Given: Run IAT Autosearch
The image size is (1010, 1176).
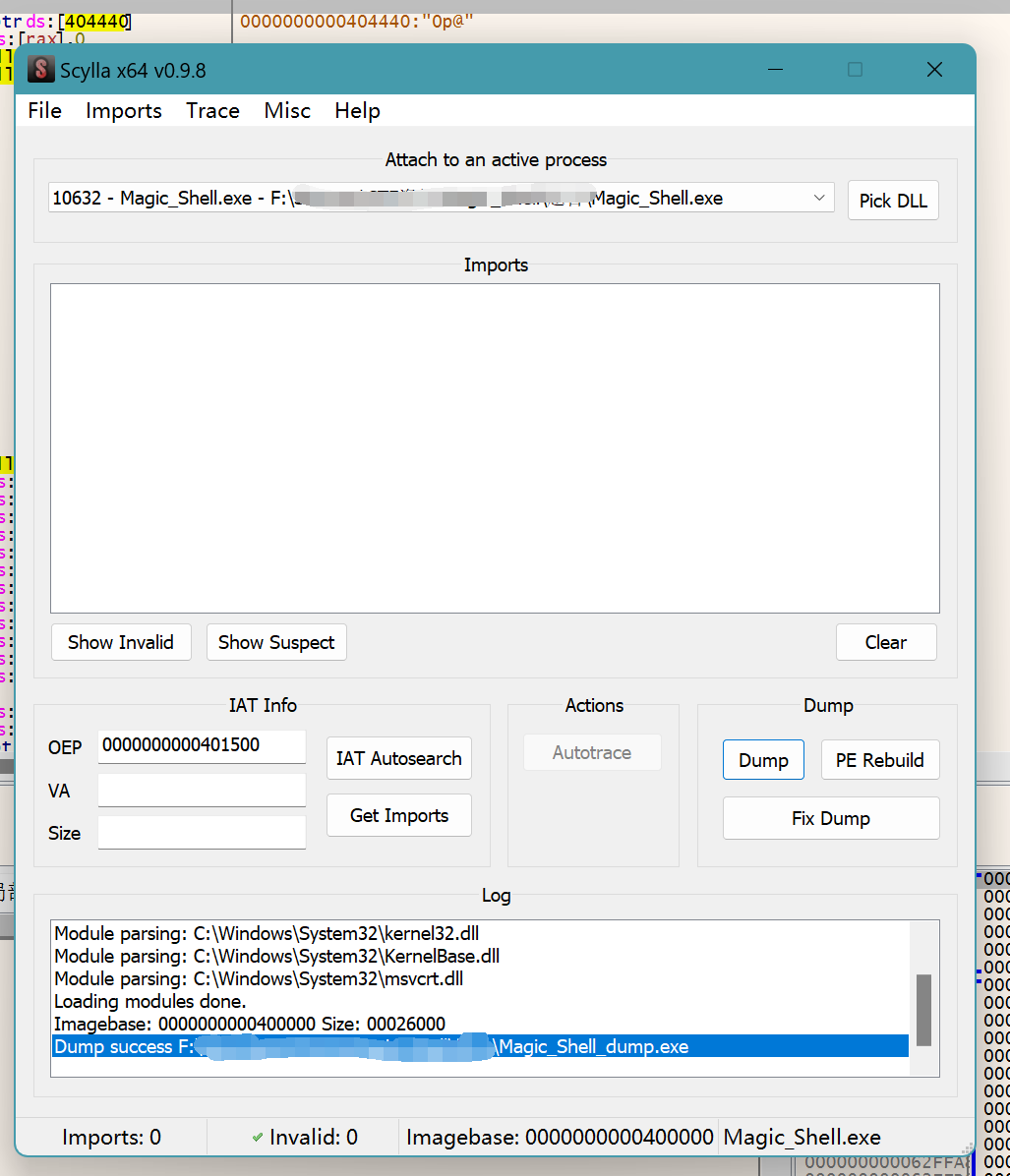Looking at the screenshot, I should pyautogui.click(x=399, y=758).
